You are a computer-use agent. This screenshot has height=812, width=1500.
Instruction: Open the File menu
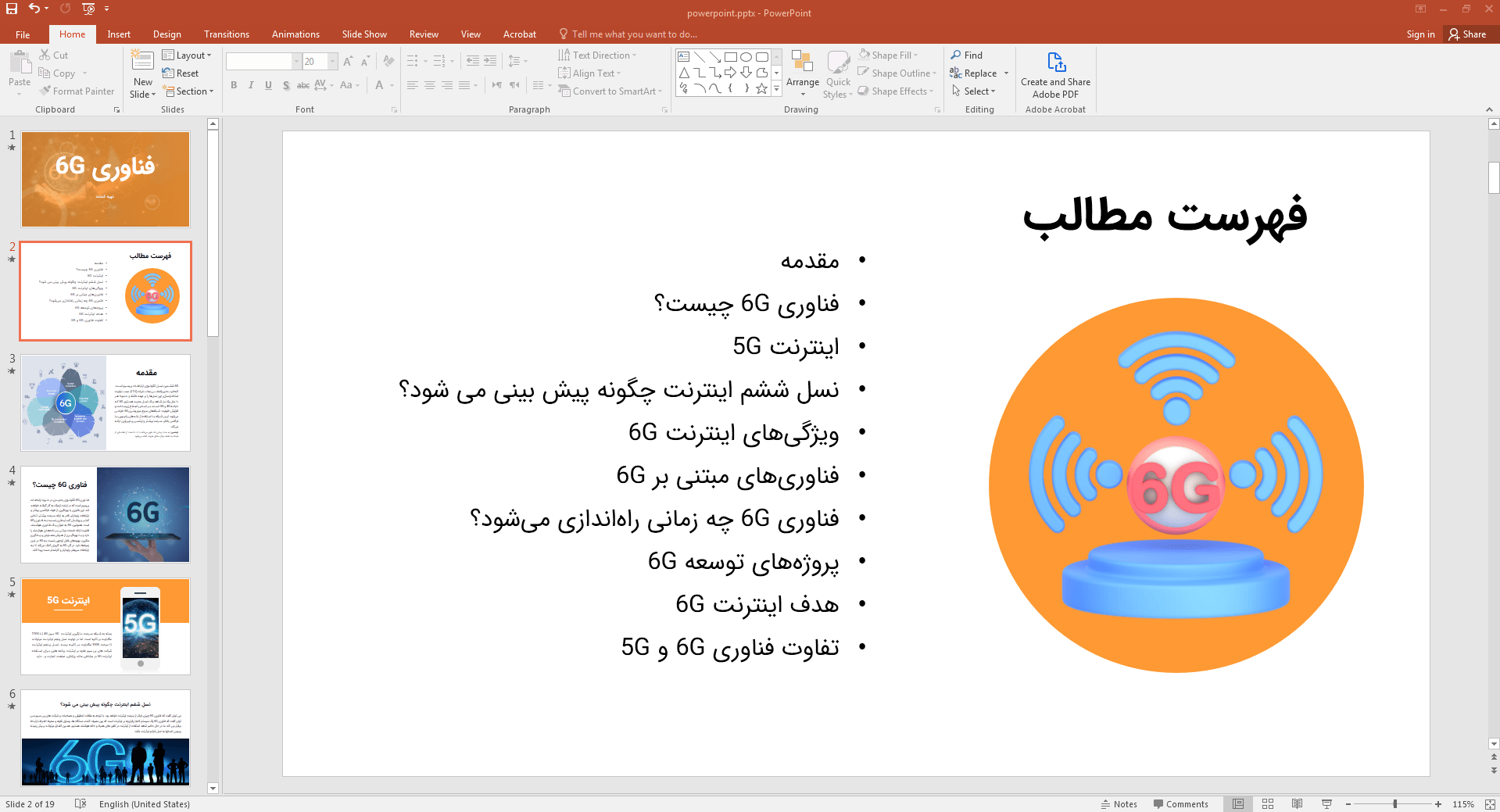coord(23,34)
